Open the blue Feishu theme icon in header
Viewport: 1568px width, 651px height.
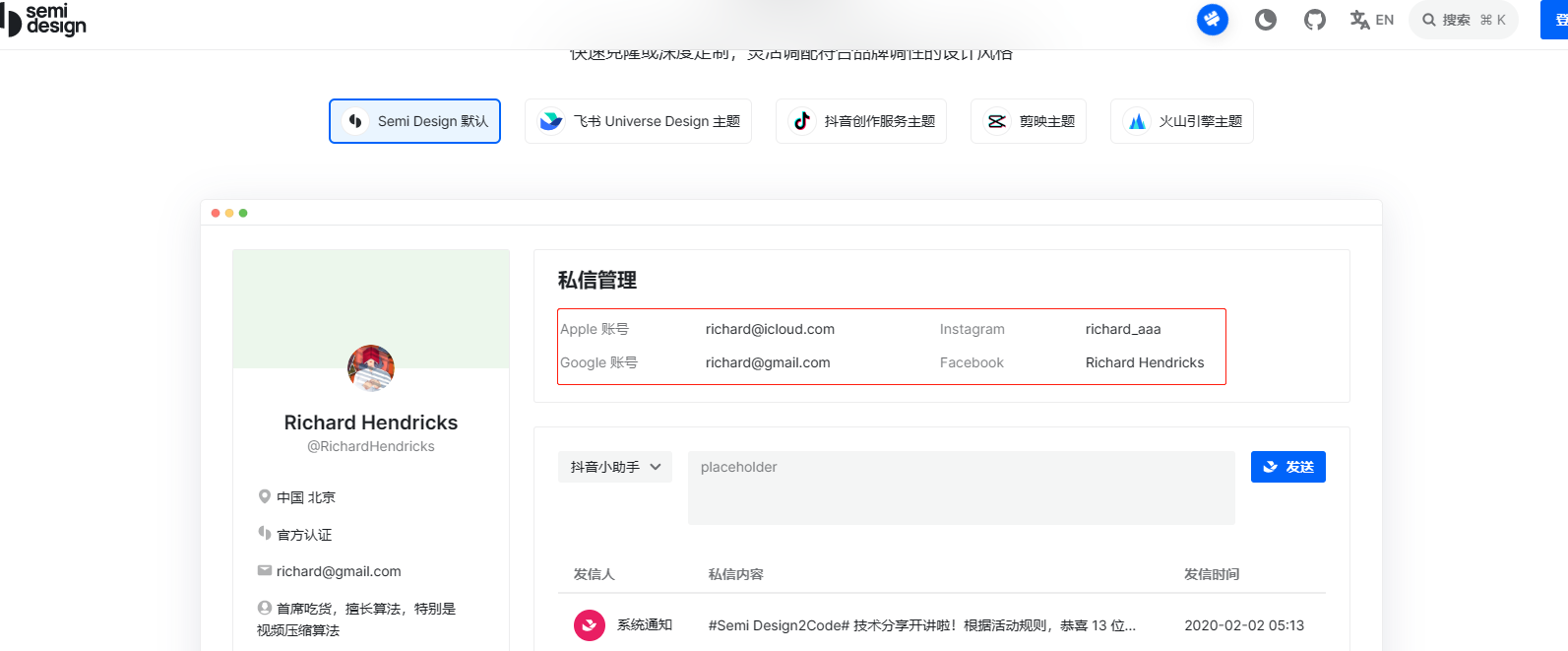click(x=1213, y=20)
